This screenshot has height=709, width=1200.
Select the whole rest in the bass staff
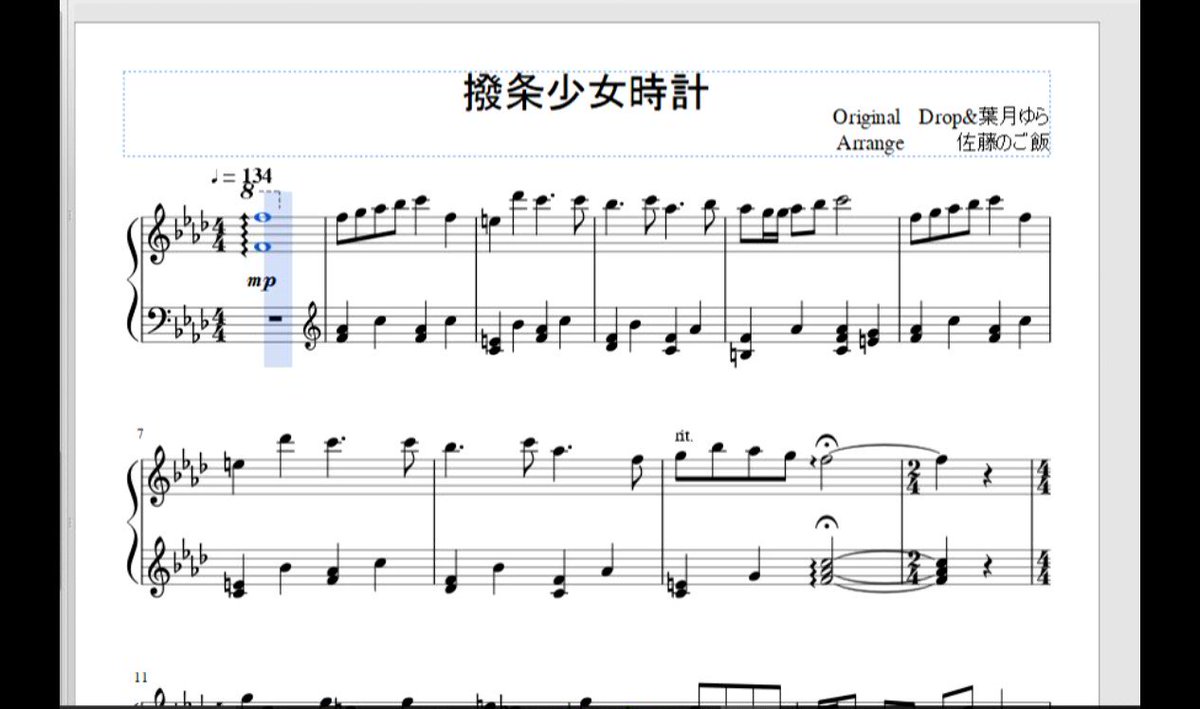pos(277,321)
